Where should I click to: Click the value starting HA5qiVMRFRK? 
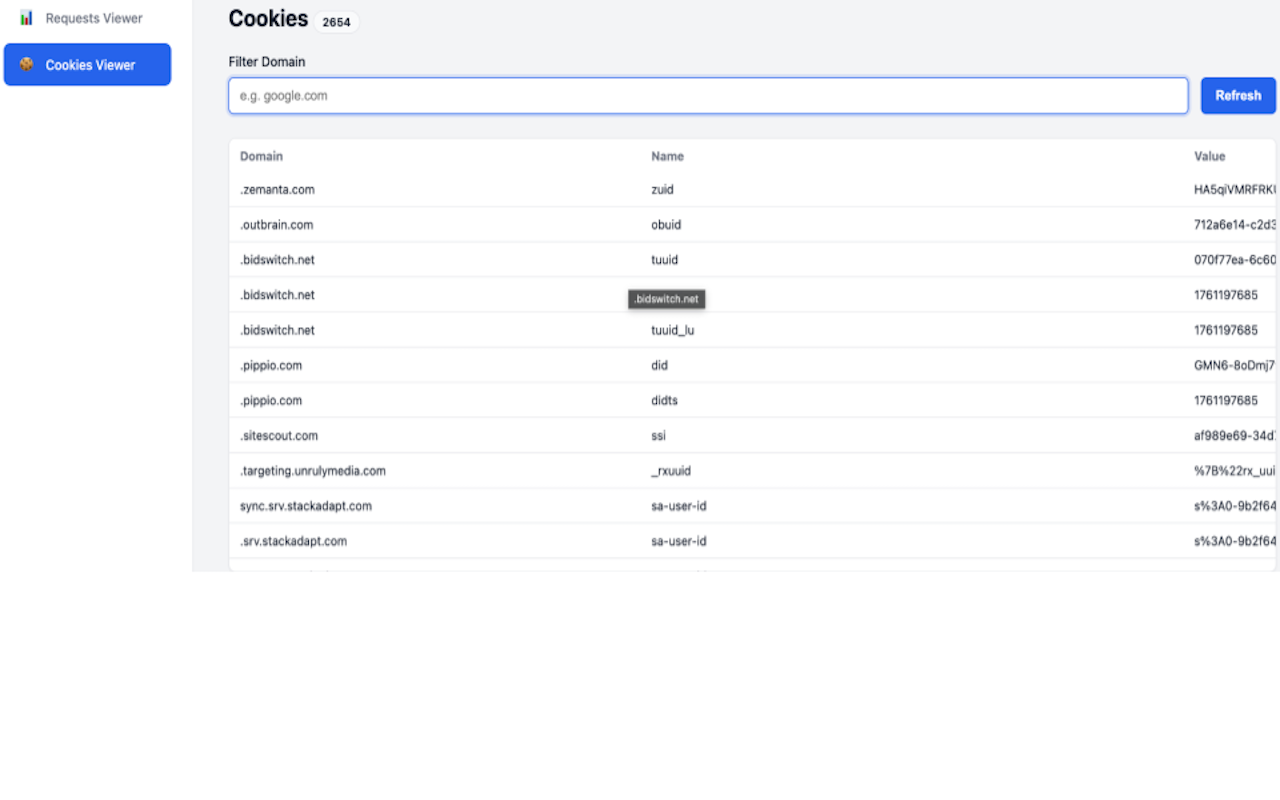(x=1235, y=190)
